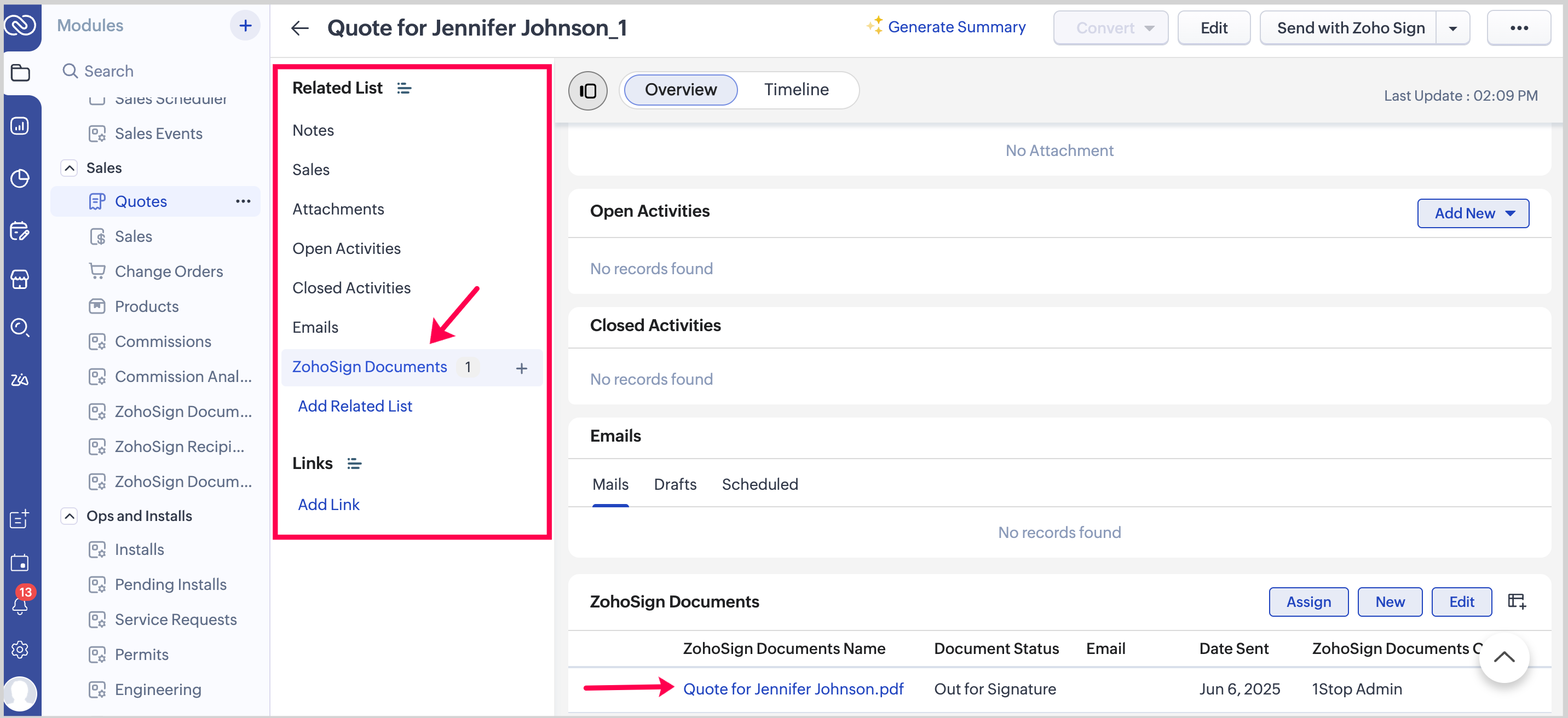Toggle the side panel collapse button

tap(587, 91)
